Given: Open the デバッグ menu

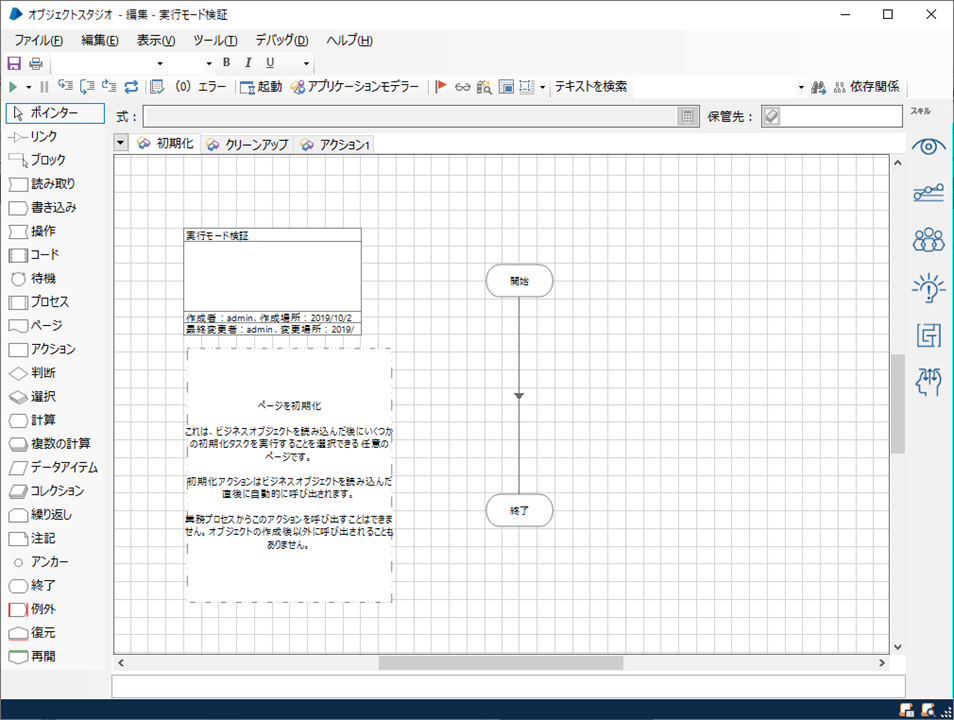Looking at the screenshot, I should point(281,40).
